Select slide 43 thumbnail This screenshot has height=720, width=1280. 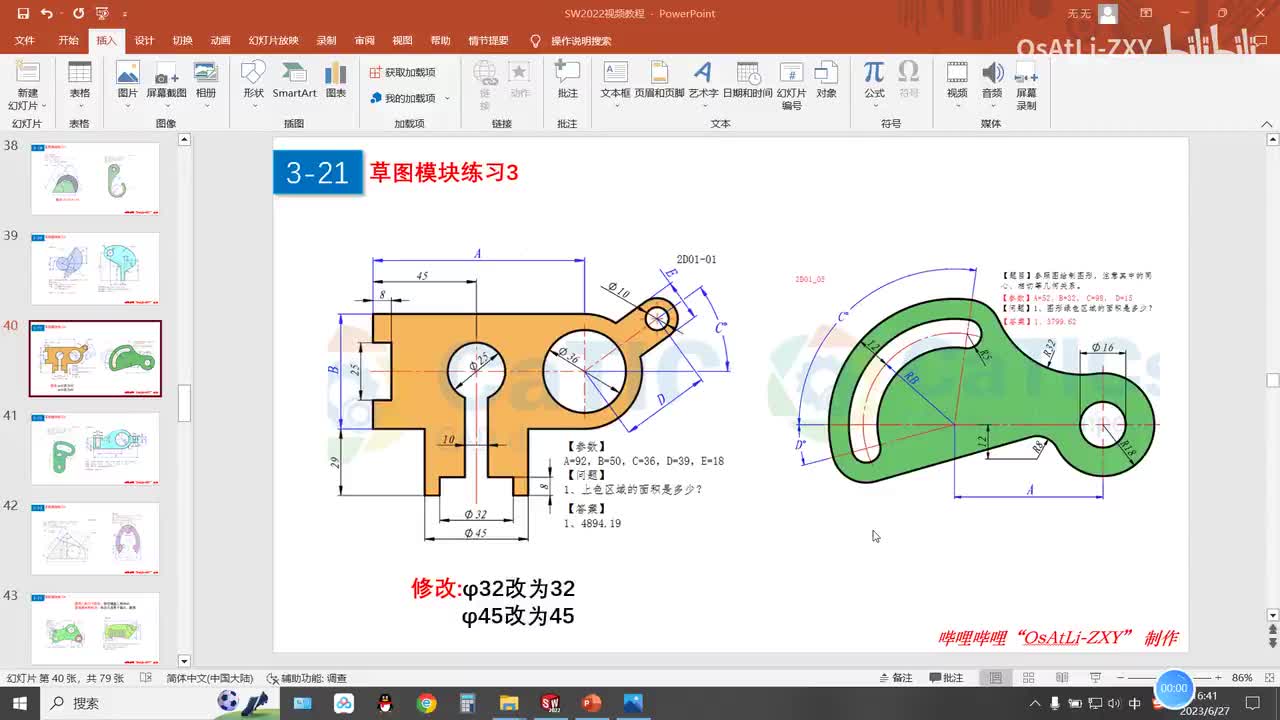95,628
